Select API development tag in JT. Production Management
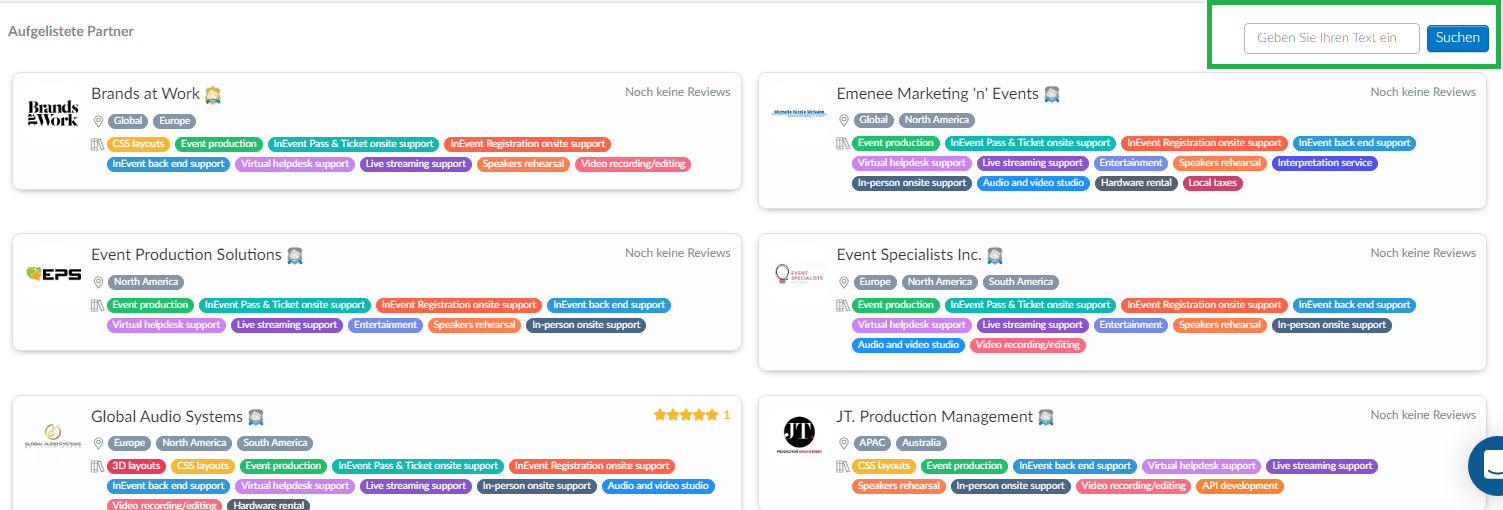The height and width of the screenshot is (510, 1503). click(x=1239, y=486)
